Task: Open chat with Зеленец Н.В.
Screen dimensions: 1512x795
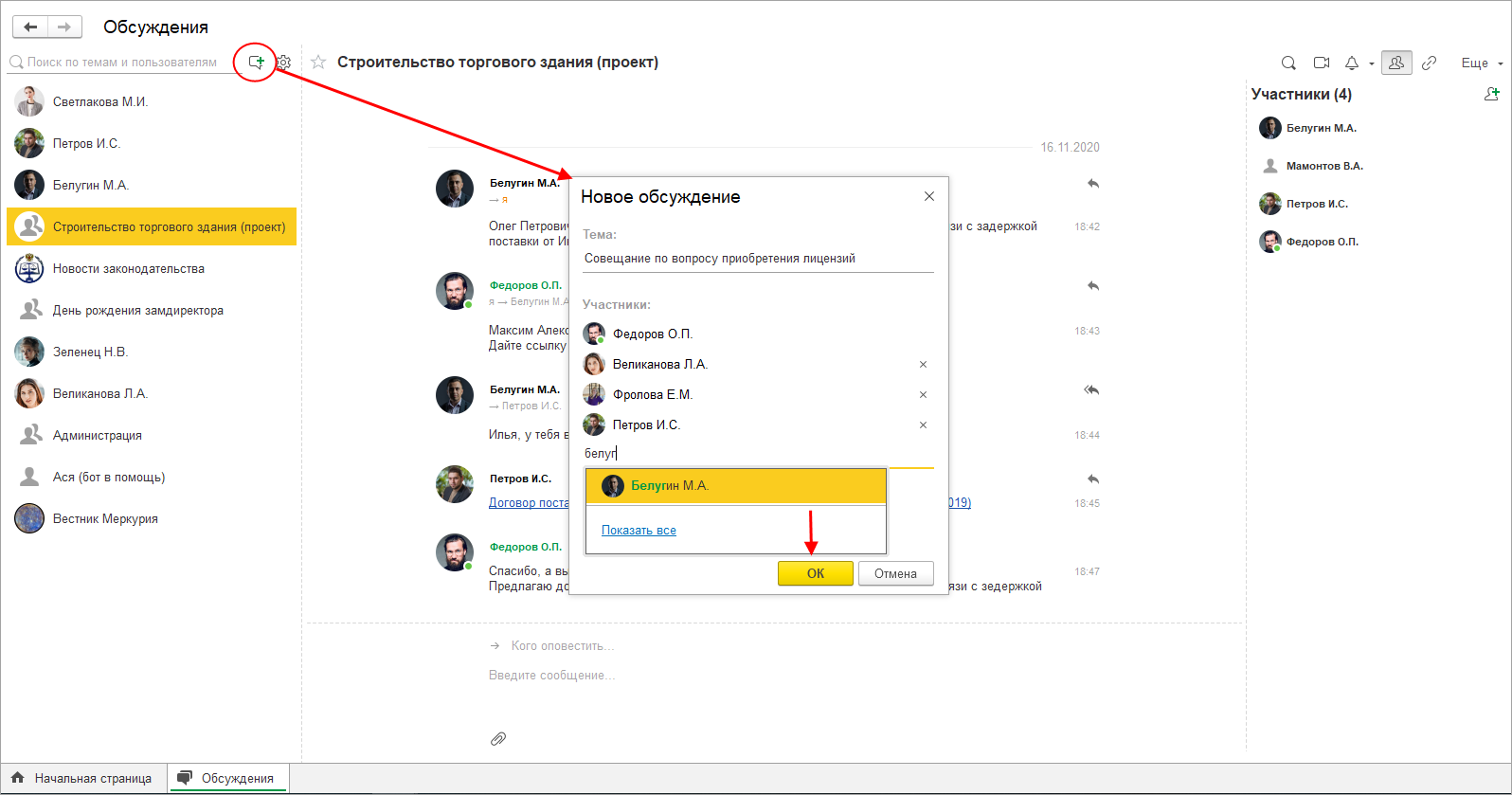Action: coord(152,352)
